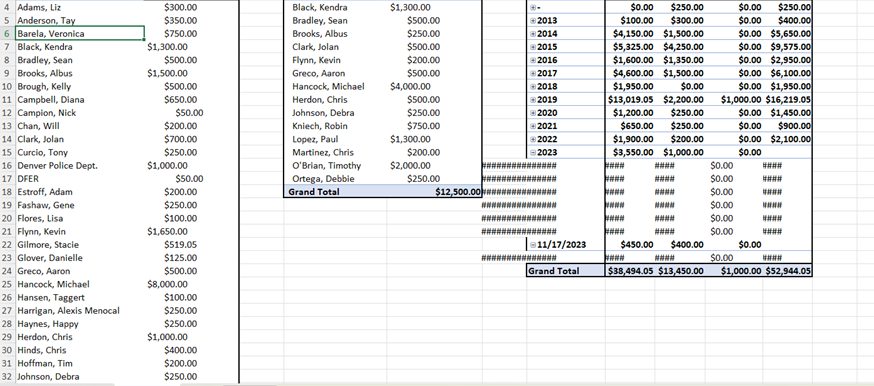Select the $2,000.00 O'Brian amount
Viewport: 874px width, 386px height.
434,165
